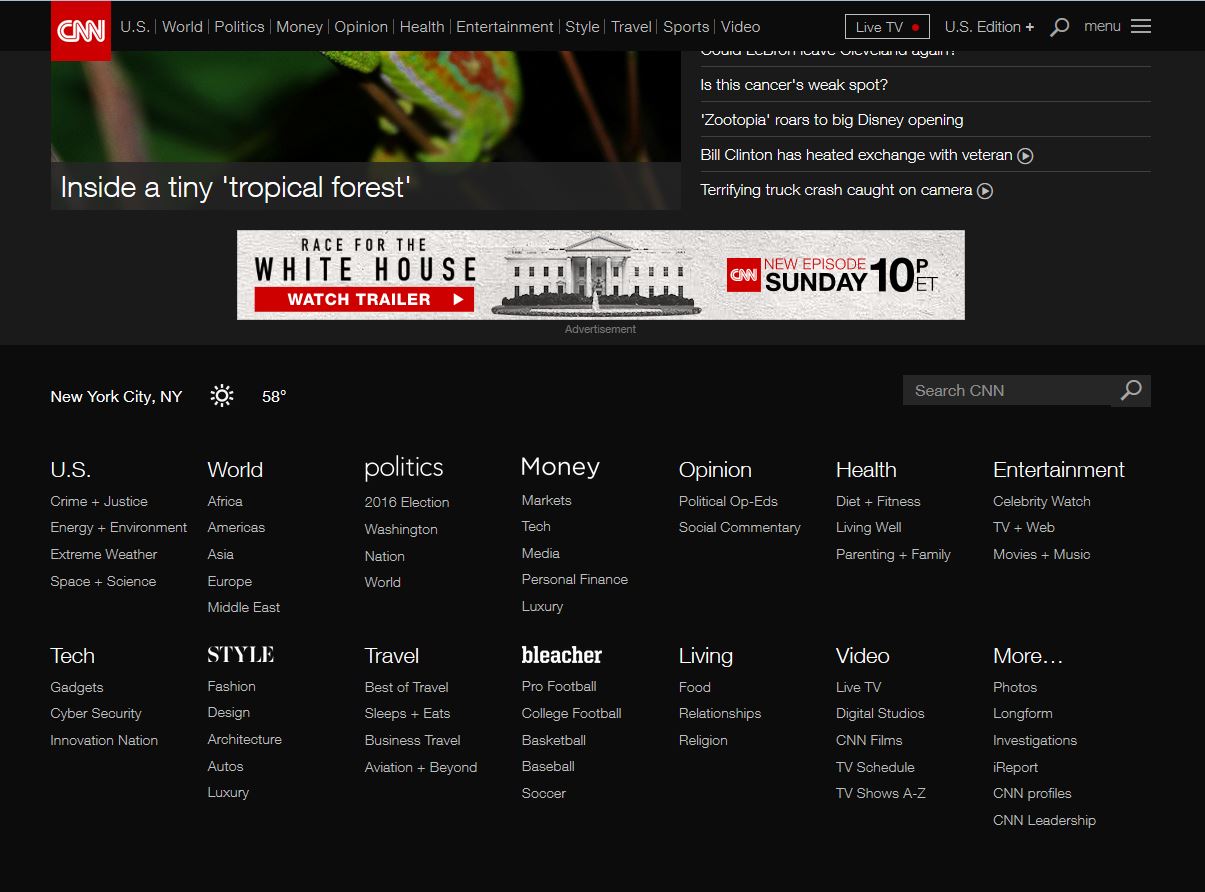Select Travel in the top navigation bar
This screenshot has width=1205, height=892.
click(x=631, y=27)
